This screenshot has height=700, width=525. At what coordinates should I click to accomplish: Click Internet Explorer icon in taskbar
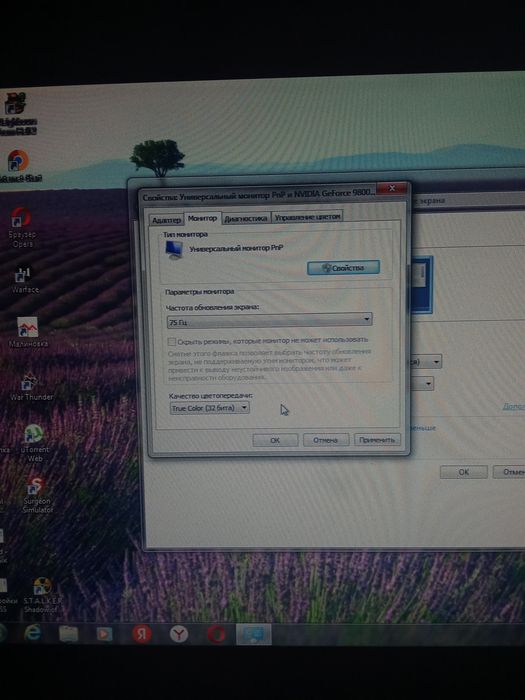(33, 633)
